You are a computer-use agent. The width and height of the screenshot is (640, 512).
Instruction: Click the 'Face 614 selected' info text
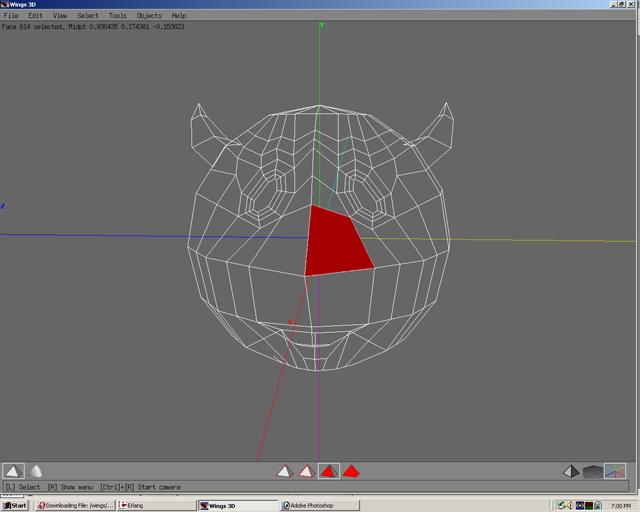tap(33, 27)
